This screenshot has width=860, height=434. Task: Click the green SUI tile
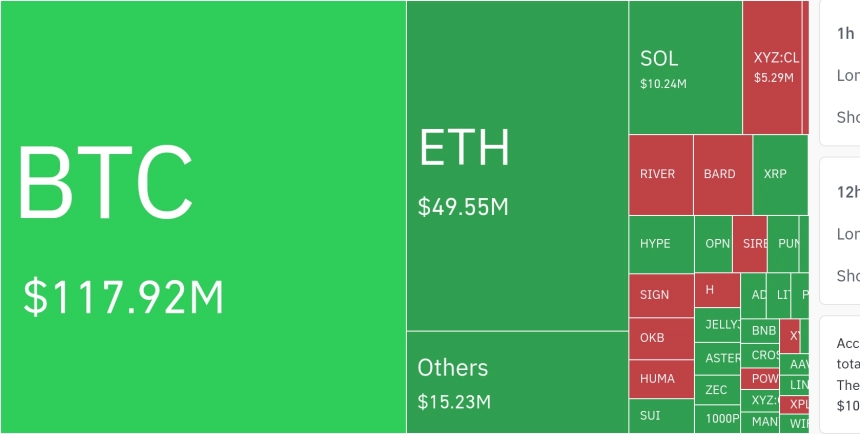660,415
